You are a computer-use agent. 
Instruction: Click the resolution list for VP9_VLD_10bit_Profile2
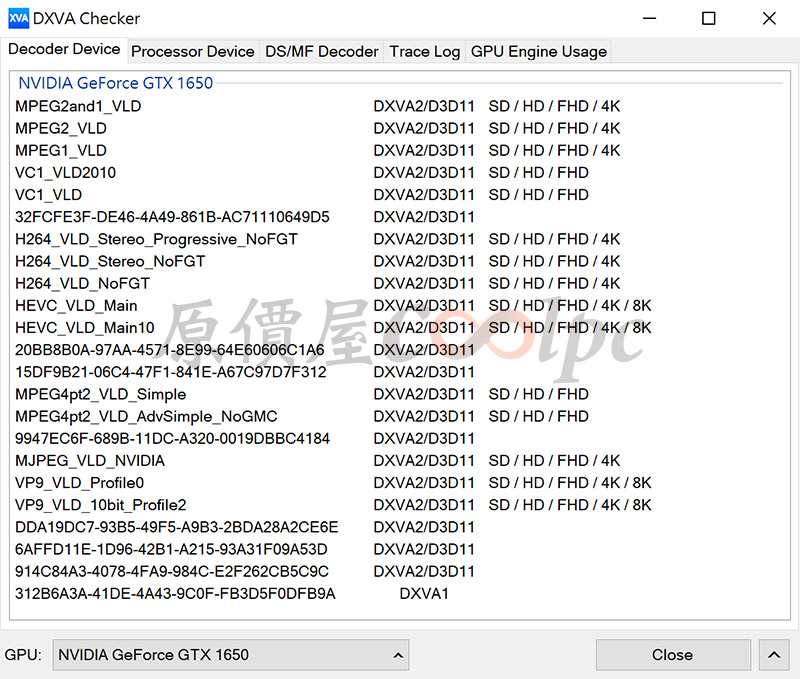click(x=570, y=506)
